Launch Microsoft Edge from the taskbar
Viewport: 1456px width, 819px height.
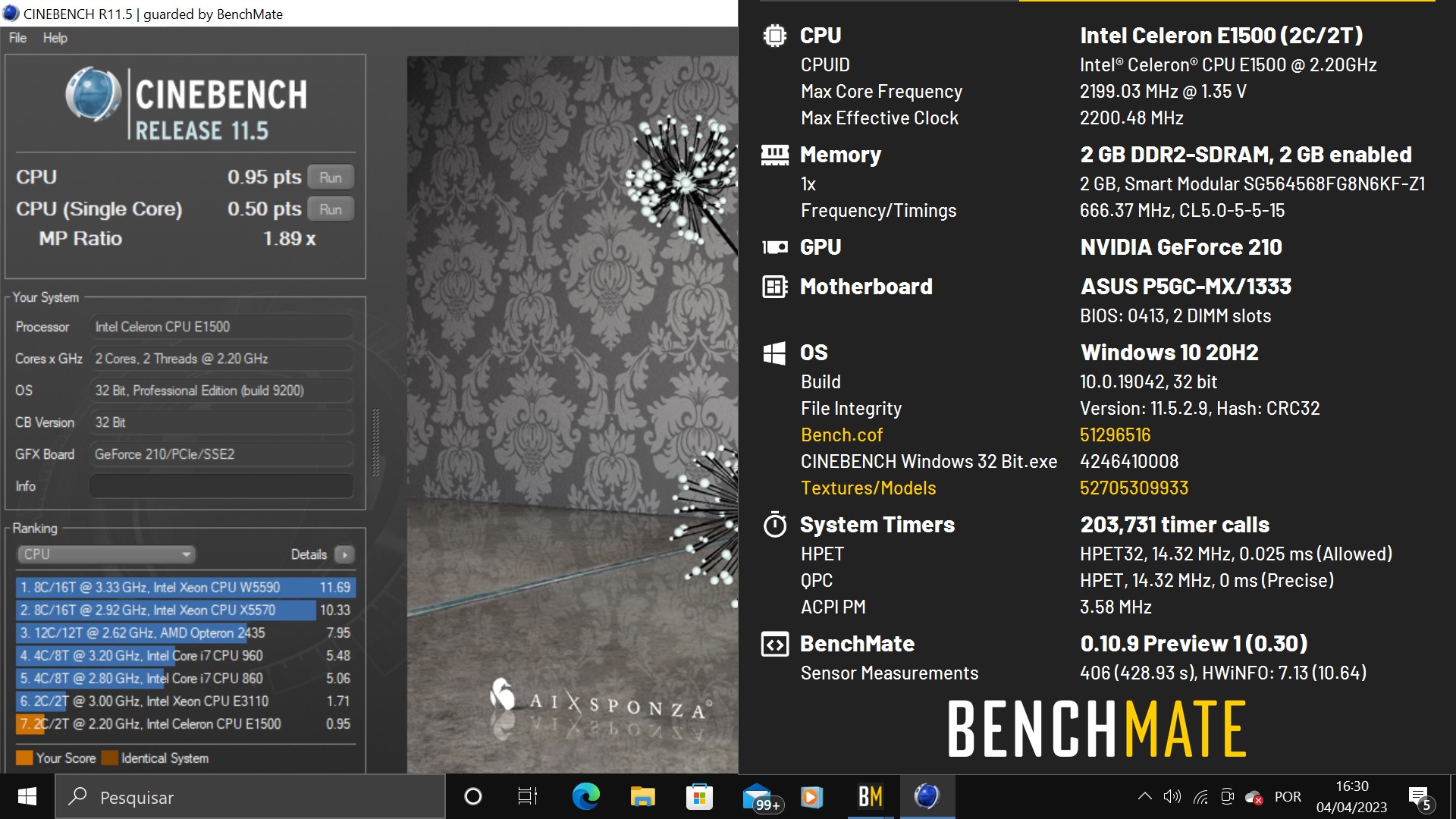(585, 797)
